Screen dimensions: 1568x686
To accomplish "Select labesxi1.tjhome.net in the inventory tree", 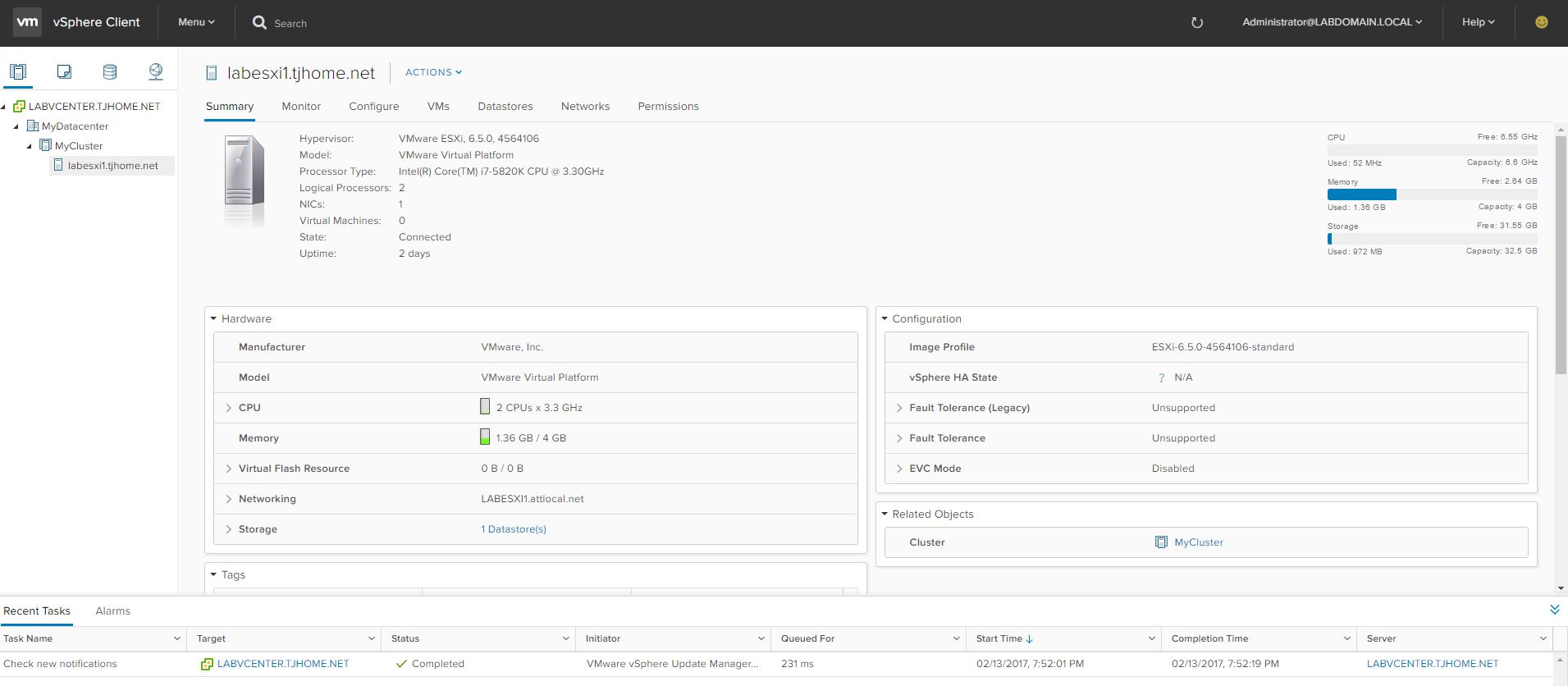I will (x=113, y=166).
